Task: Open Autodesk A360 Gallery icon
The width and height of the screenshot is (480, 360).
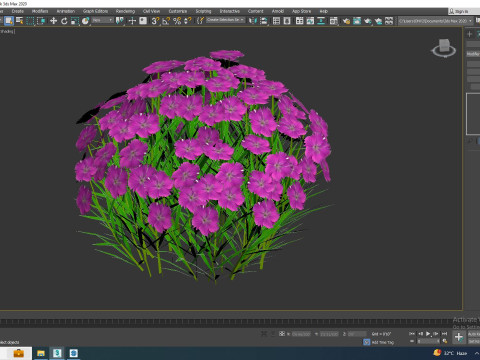Action: click(x=389, y=21)
